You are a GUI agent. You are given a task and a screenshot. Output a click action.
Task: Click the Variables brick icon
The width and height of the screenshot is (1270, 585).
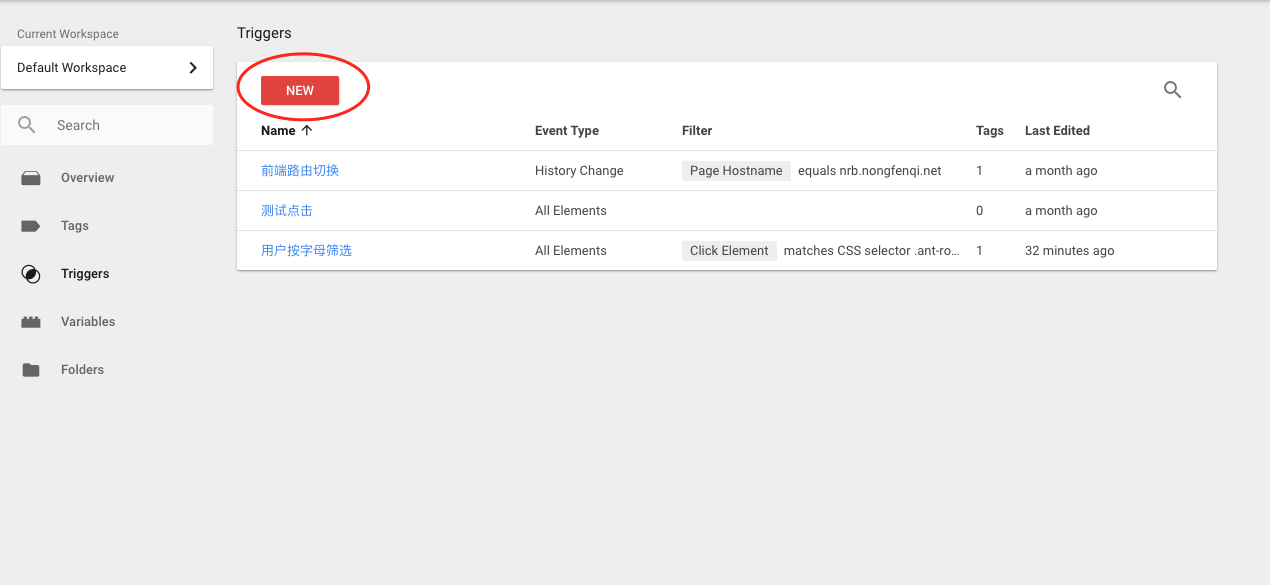(31, 322)
